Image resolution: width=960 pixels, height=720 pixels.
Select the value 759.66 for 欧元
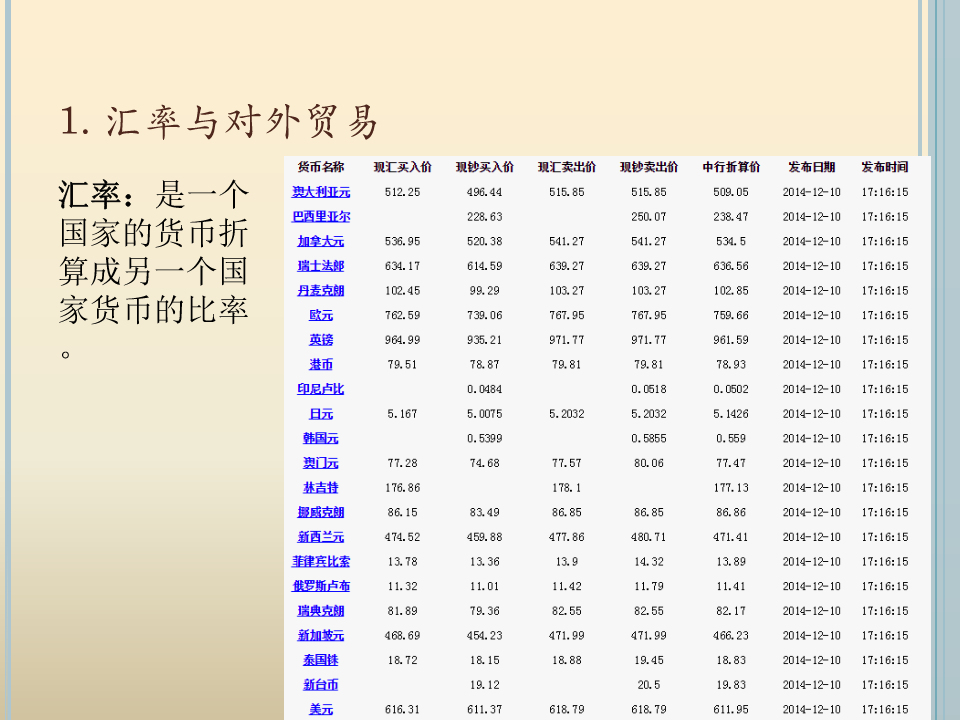pos(731,315)
